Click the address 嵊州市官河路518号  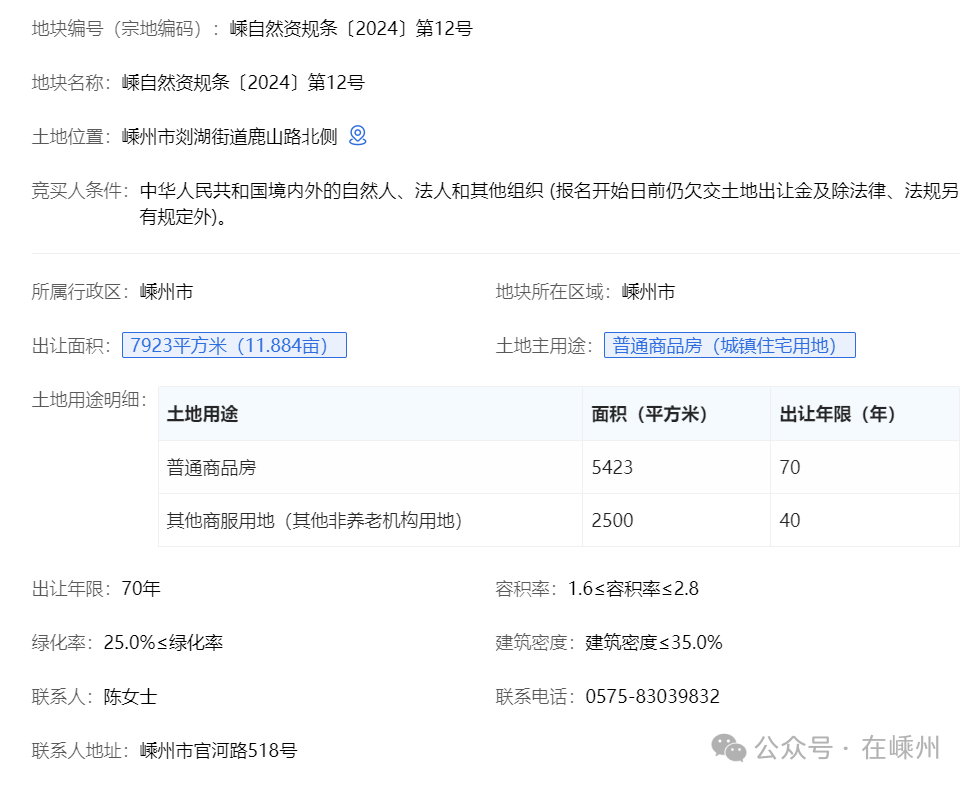point(218,750)
